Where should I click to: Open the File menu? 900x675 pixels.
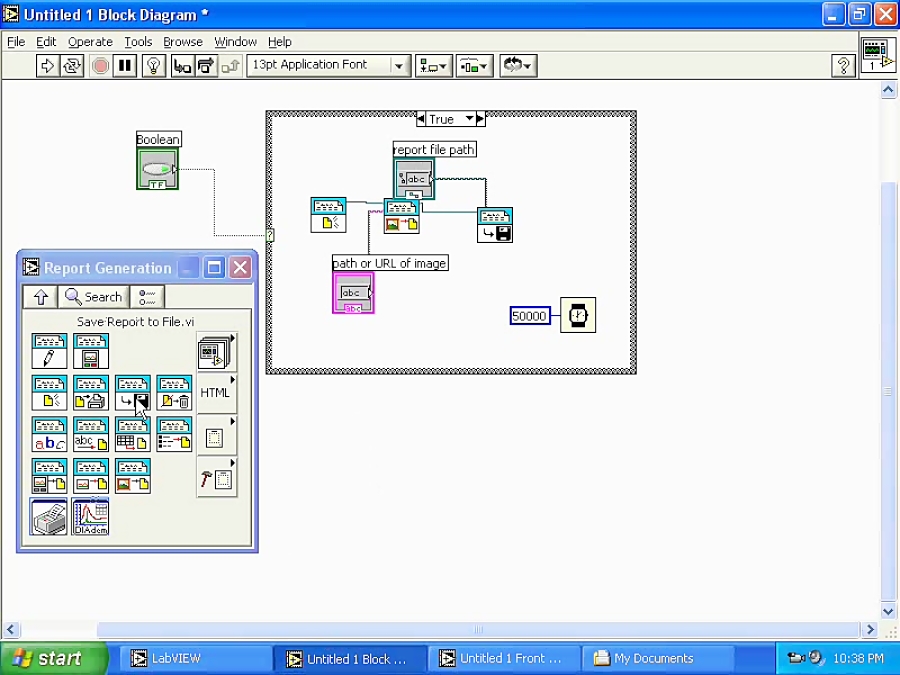pos(15,42)
